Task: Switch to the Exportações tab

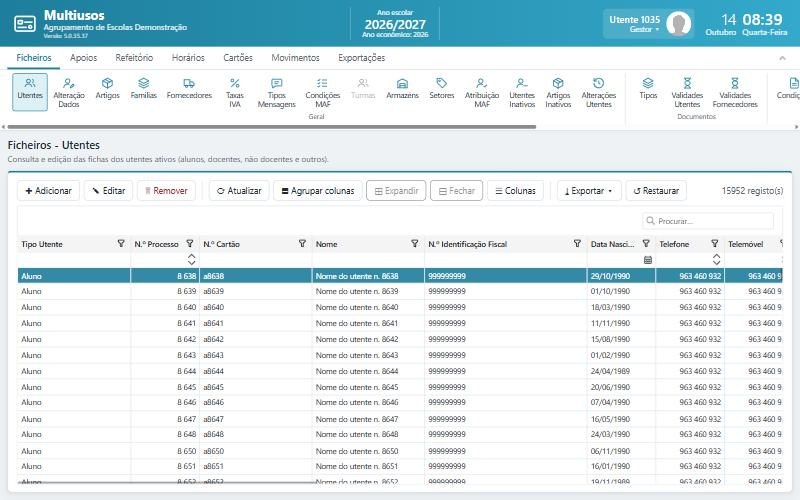Action: pyautogui.click(x=361, y=58)
